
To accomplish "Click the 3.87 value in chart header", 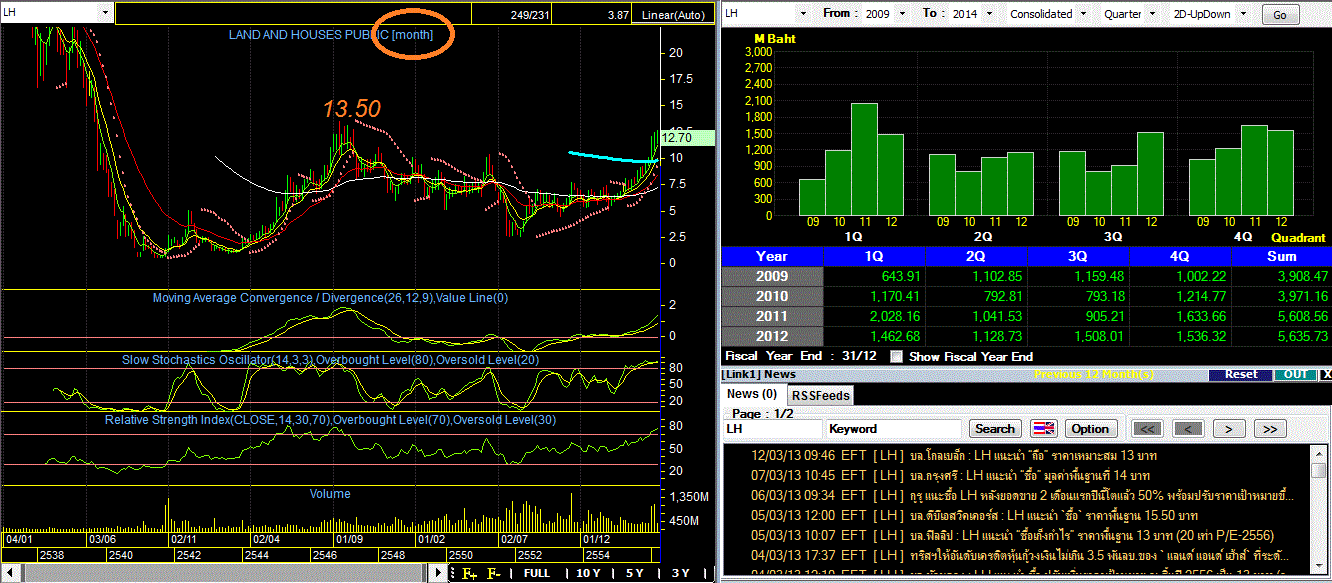I will pos(617,15).
